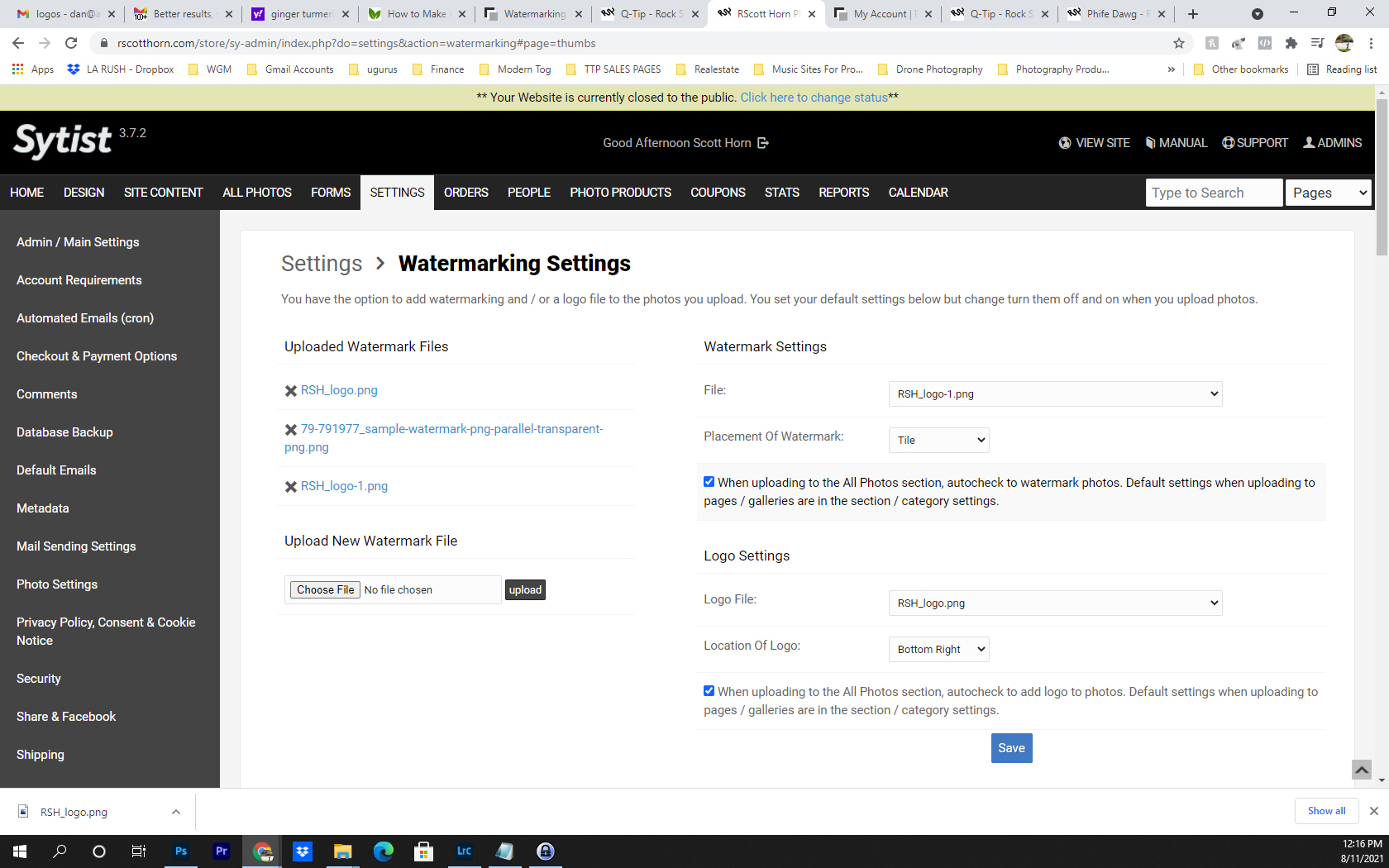
Task: Remove the 79-791977 sample watermark via X
Action: tap(291, 430)
